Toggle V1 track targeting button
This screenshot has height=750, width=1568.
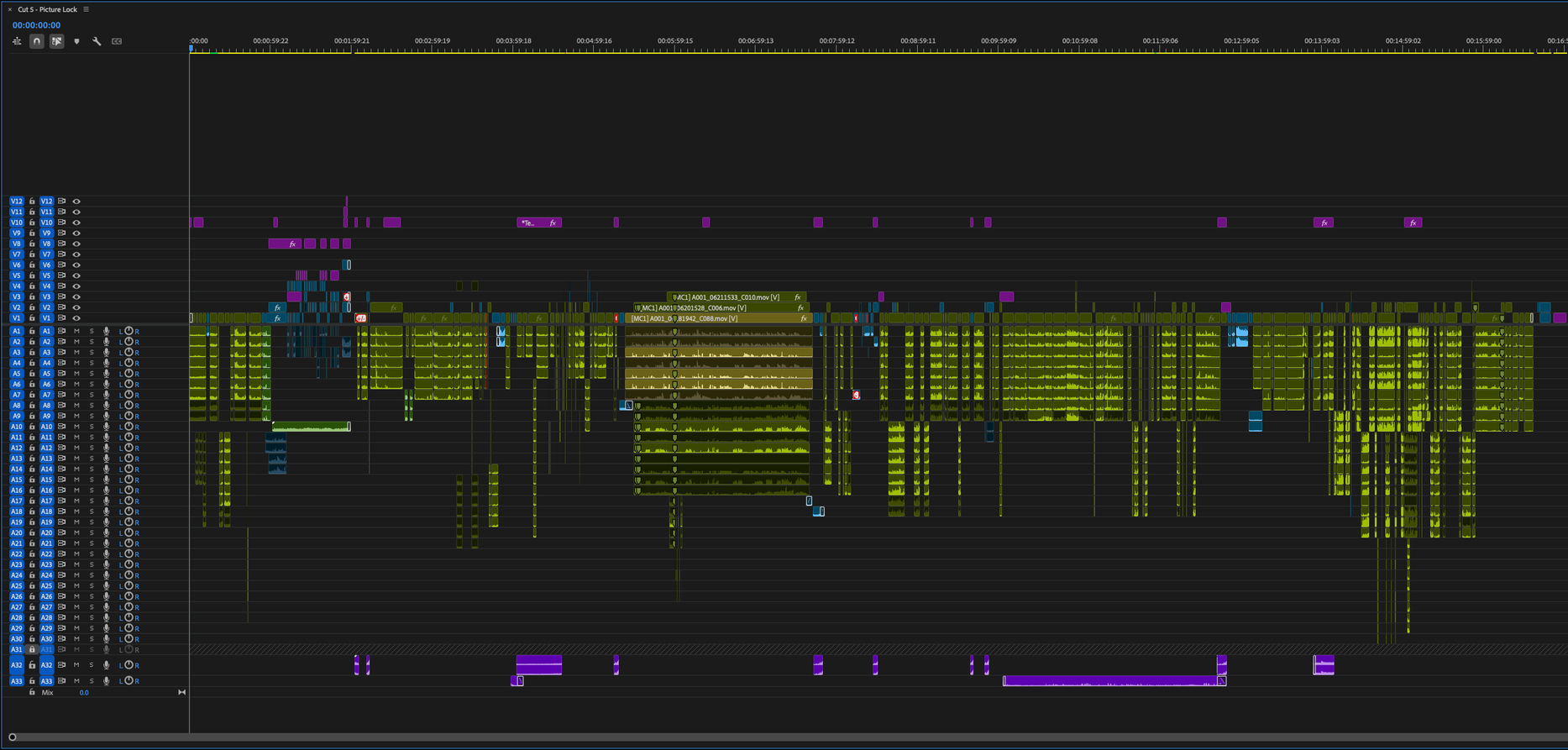(x=47, y=318)
